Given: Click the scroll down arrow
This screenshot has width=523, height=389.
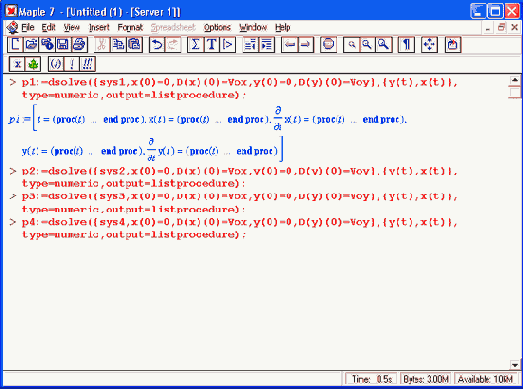Looking at the screenshot, I should click(x=515, y=365).
